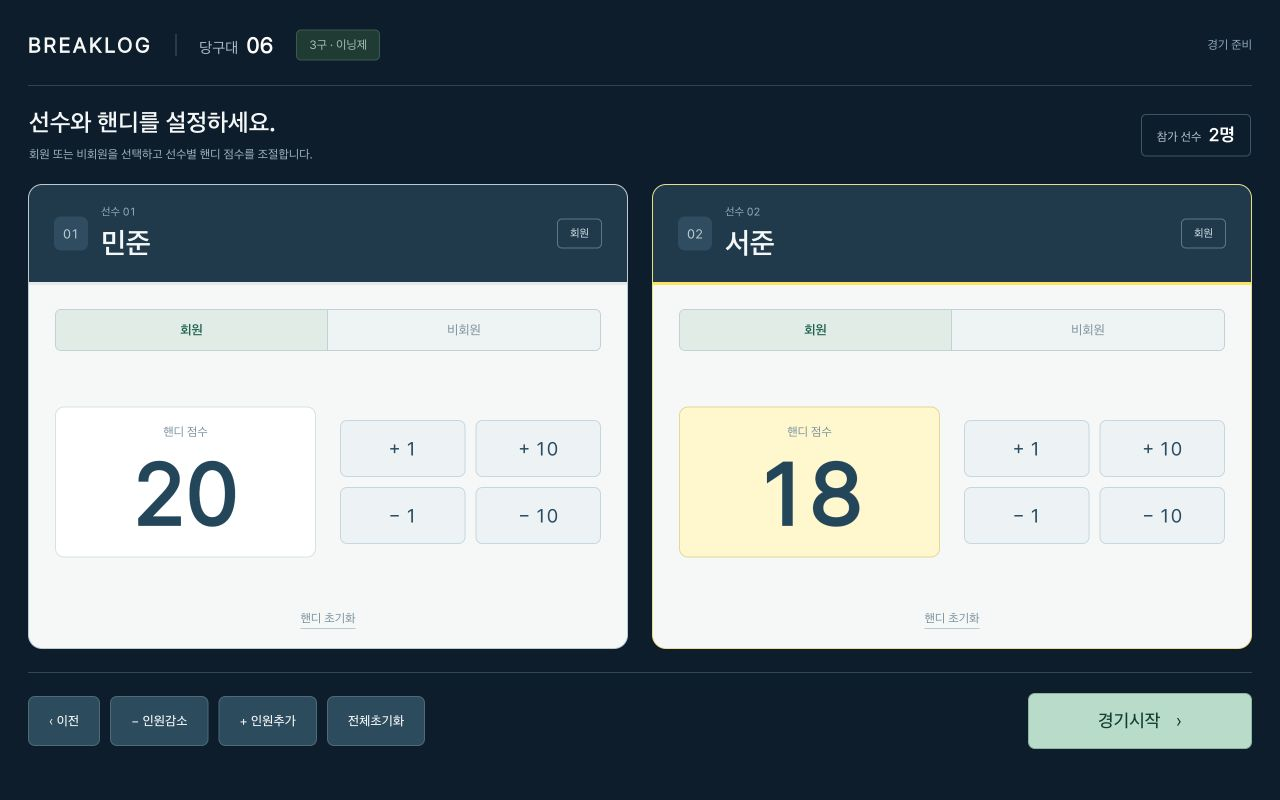This screenshot has width=1280, height=800.
Task: Select 비회원 option for player 서준
Action: tap(1088, 330)
